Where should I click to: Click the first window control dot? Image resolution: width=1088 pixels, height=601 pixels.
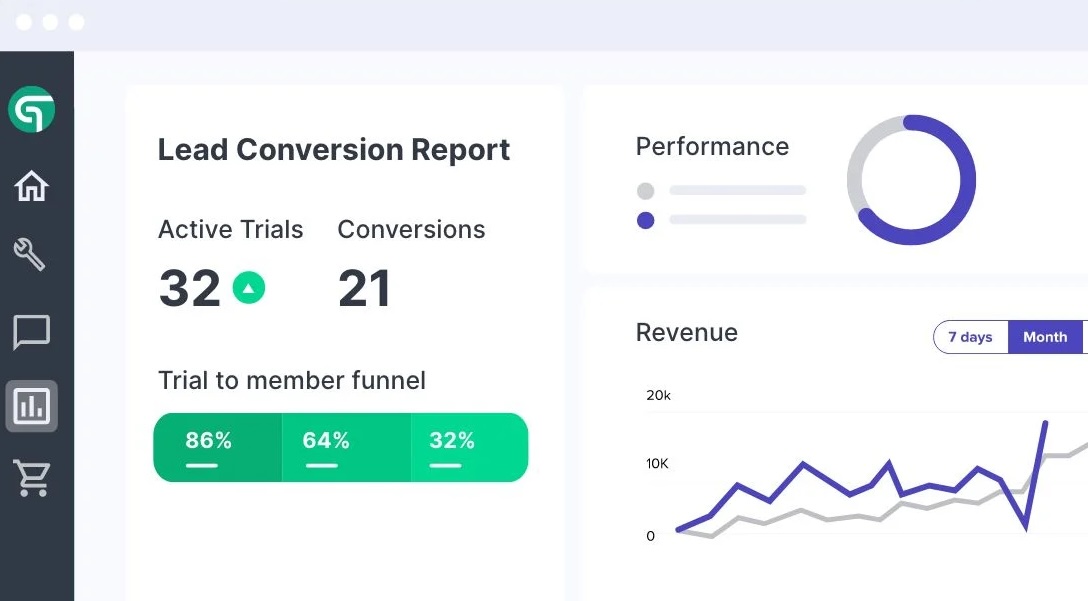click(x=24, y=22)
